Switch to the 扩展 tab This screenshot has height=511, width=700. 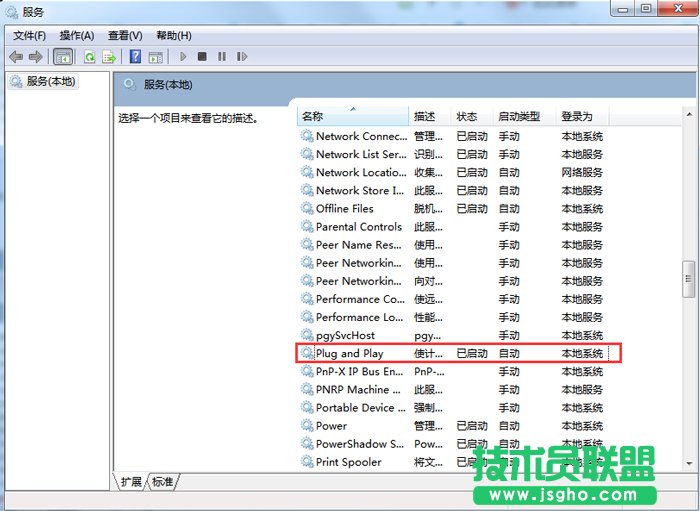tap(131, 482)
